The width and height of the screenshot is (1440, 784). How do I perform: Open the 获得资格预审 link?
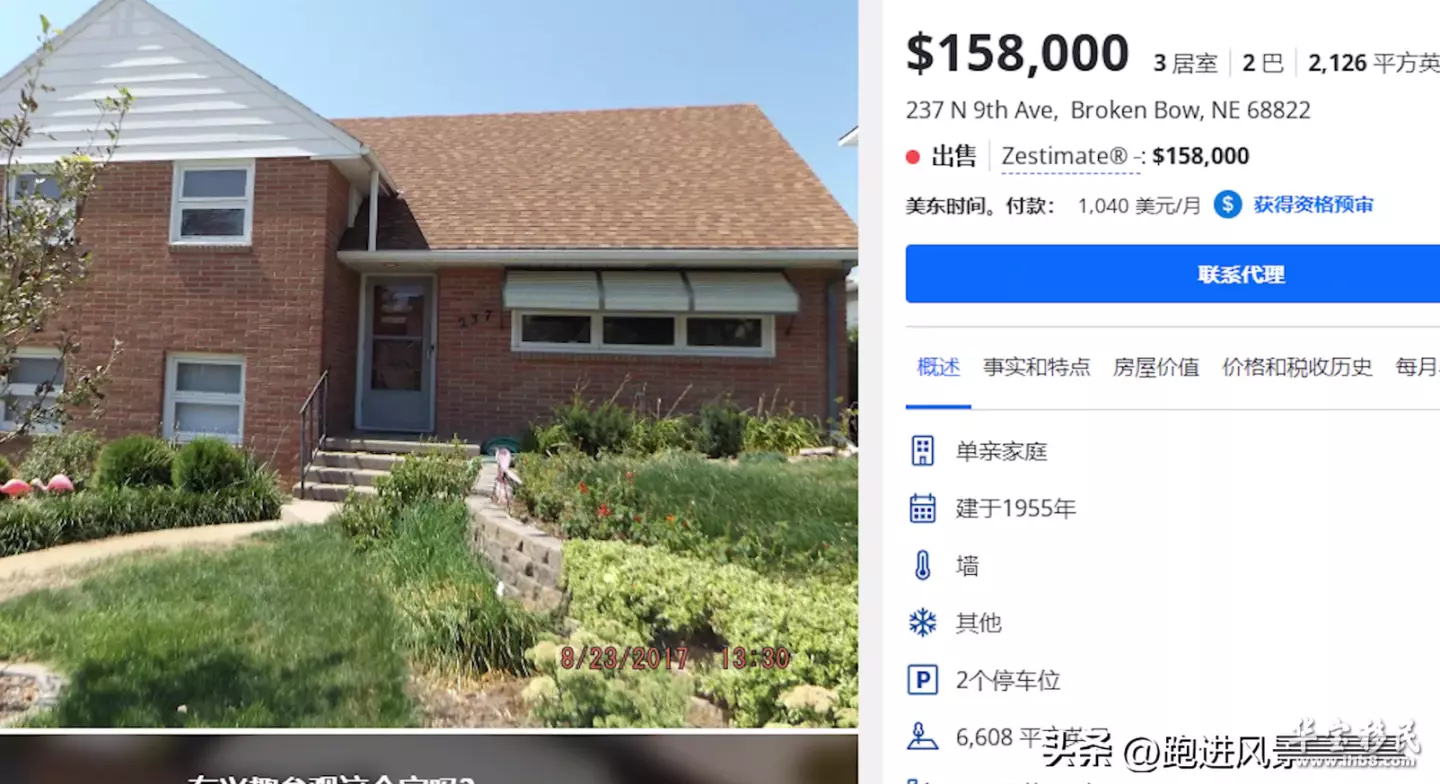[x=1313, y=205]
